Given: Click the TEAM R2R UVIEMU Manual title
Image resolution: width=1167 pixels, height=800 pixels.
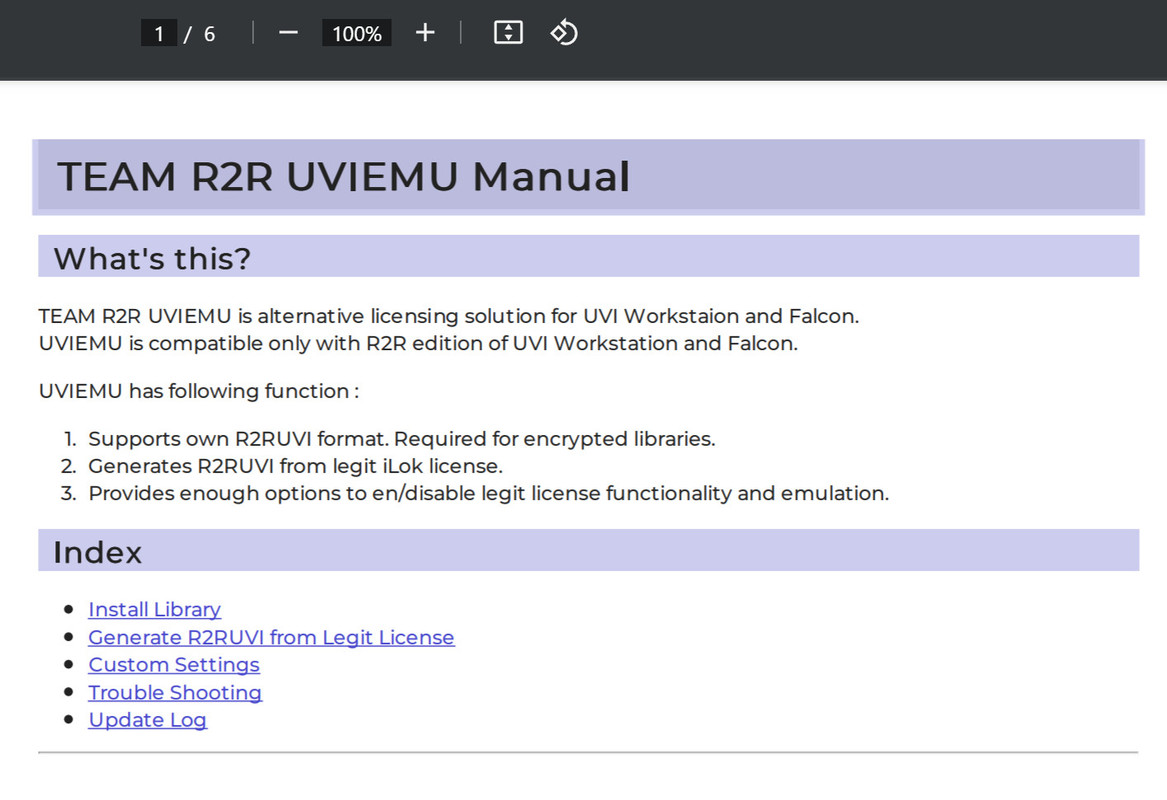Looking at the screenshot, I should click(x=343, y=176).
